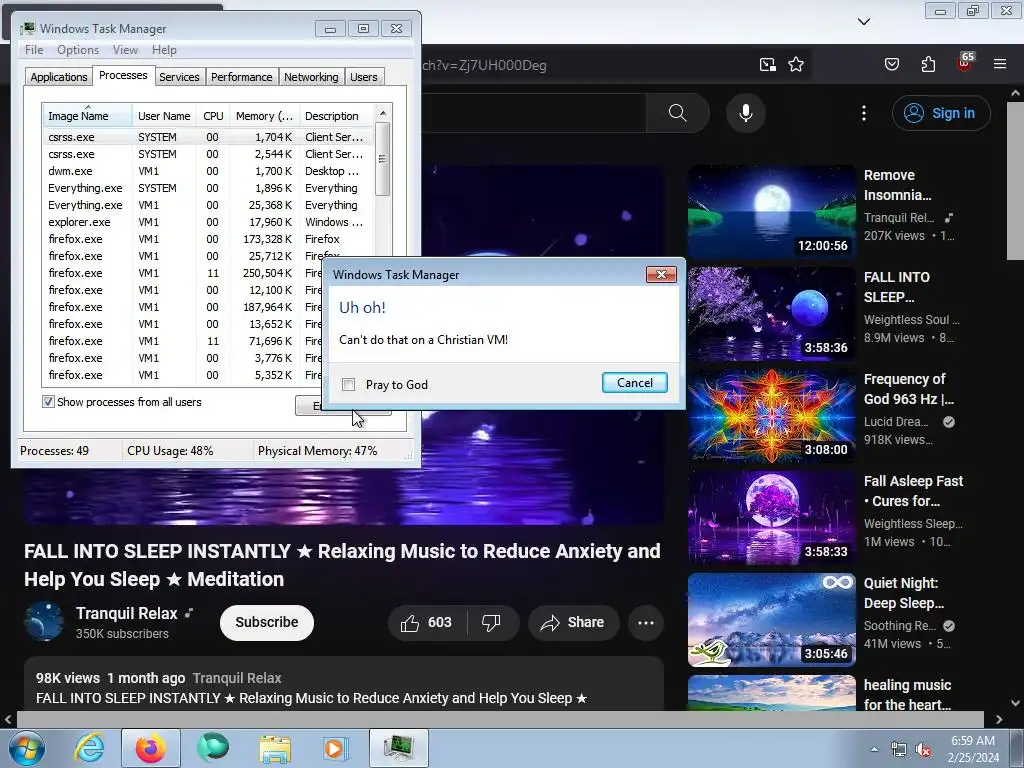Open Task Manager Options menu
Image resolution: width=1024 pixels, height=768 pixels.
[78, 50]
